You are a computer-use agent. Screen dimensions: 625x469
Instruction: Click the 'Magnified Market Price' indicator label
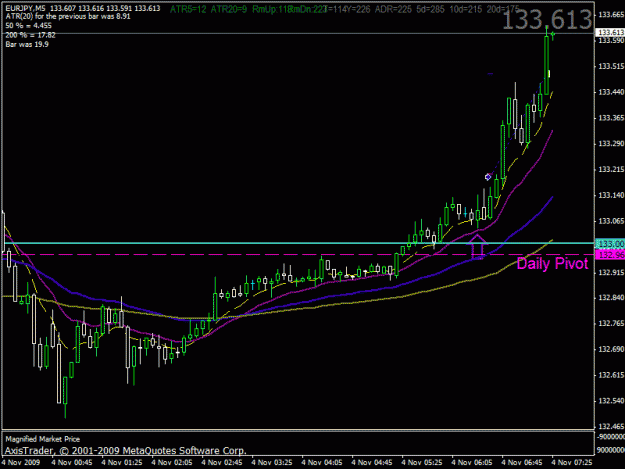click(43, 439)
